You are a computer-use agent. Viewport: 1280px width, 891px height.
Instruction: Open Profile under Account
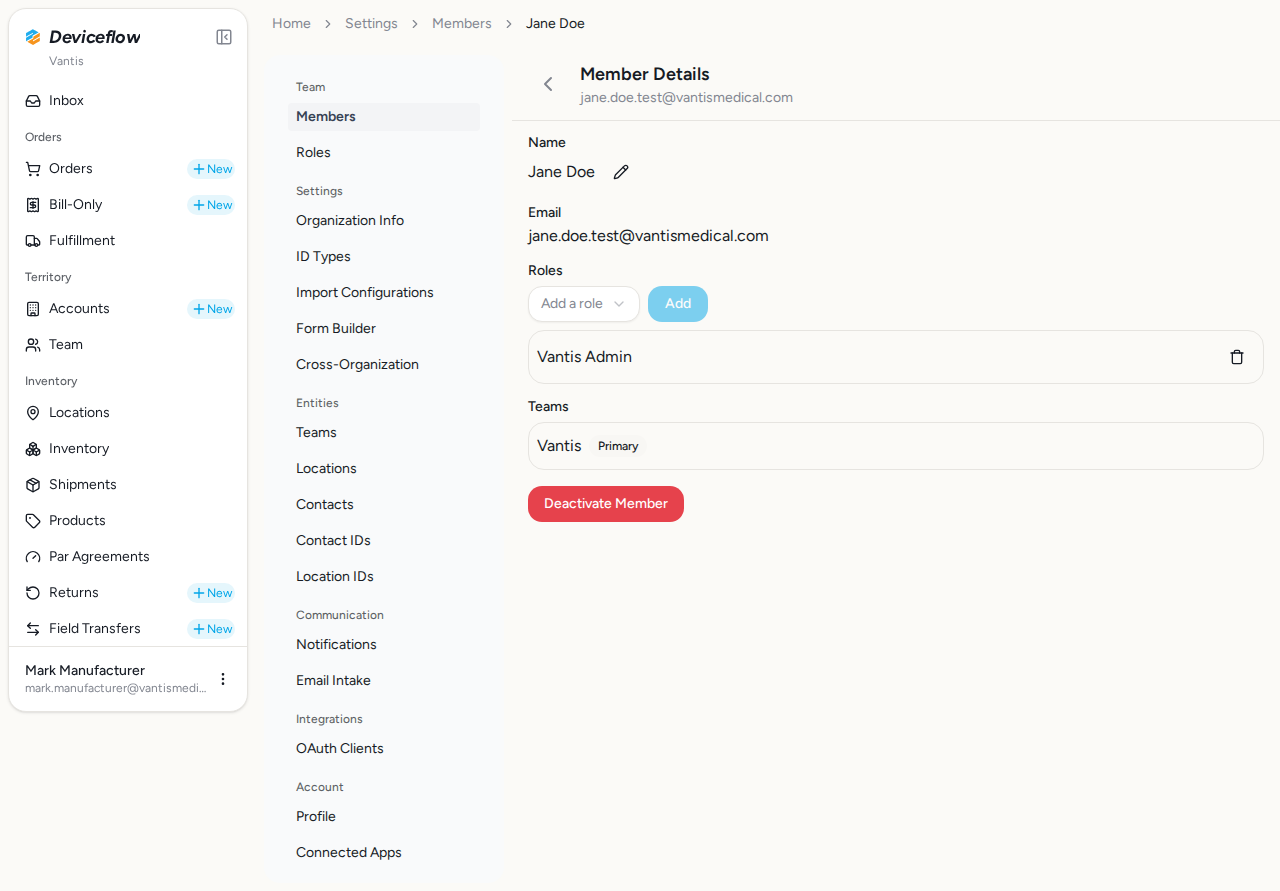384,817
